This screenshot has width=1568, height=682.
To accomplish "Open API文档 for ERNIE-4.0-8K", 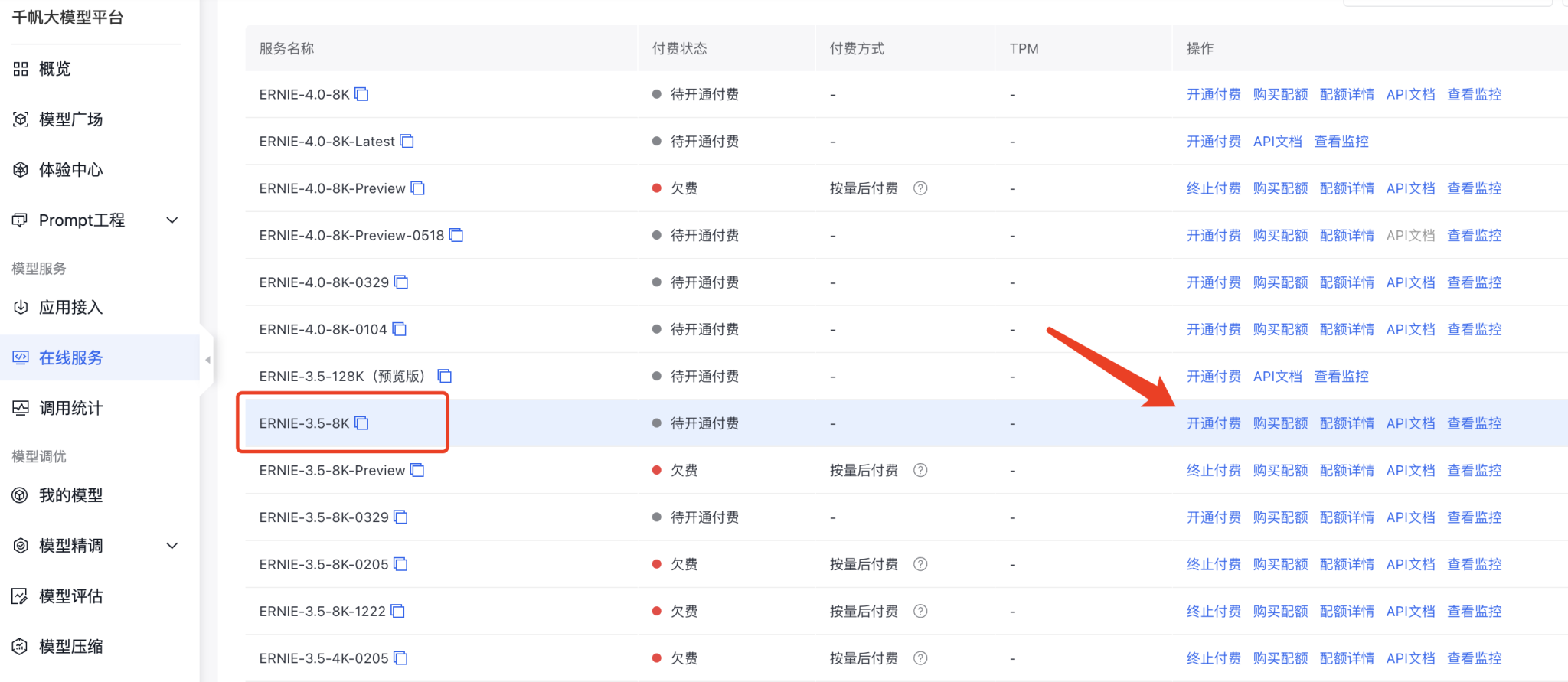I will point(1410,94).
